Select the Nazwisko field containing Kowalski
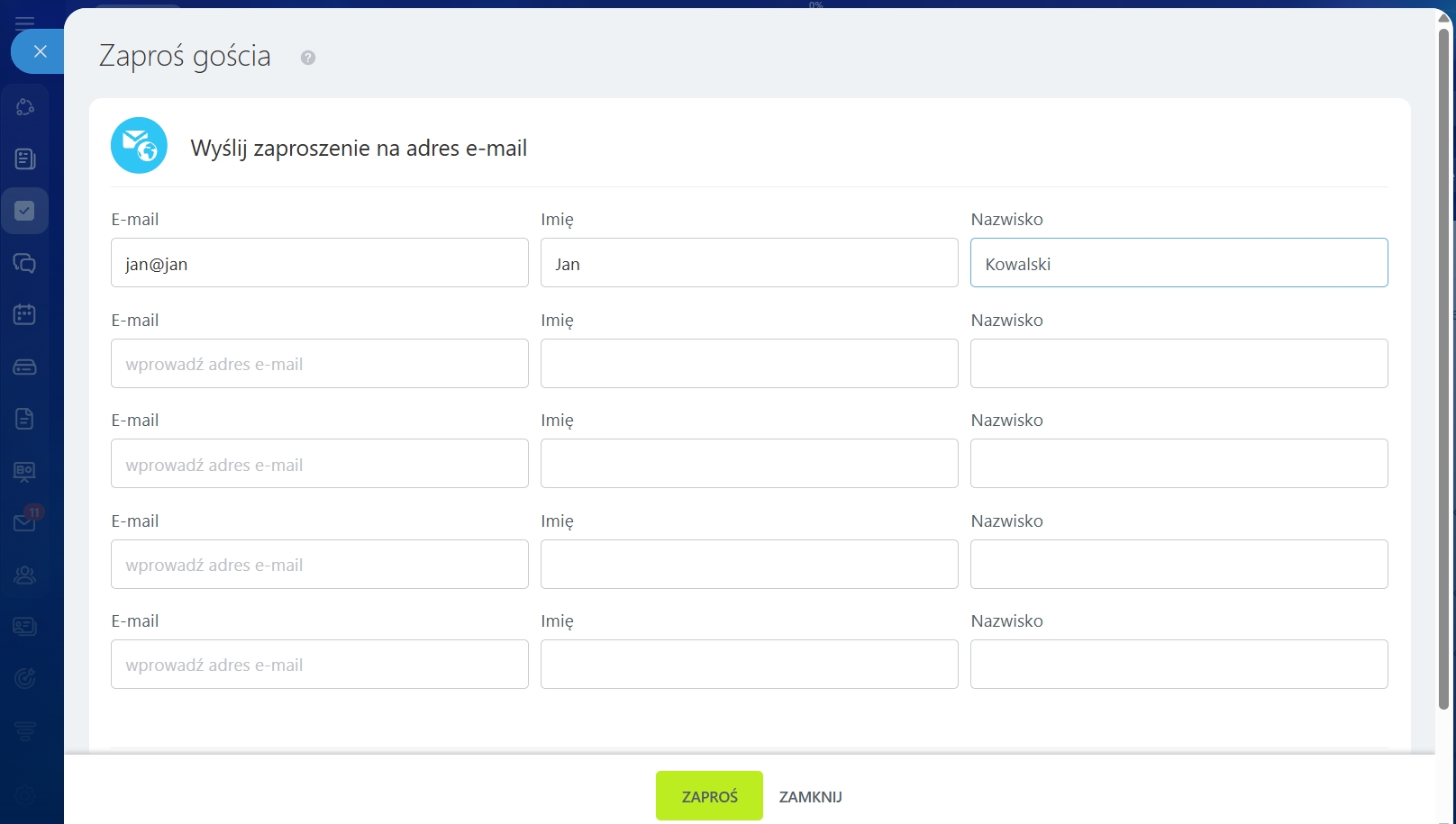The width and height of the screenshot is (1456, 824). 1178,263
